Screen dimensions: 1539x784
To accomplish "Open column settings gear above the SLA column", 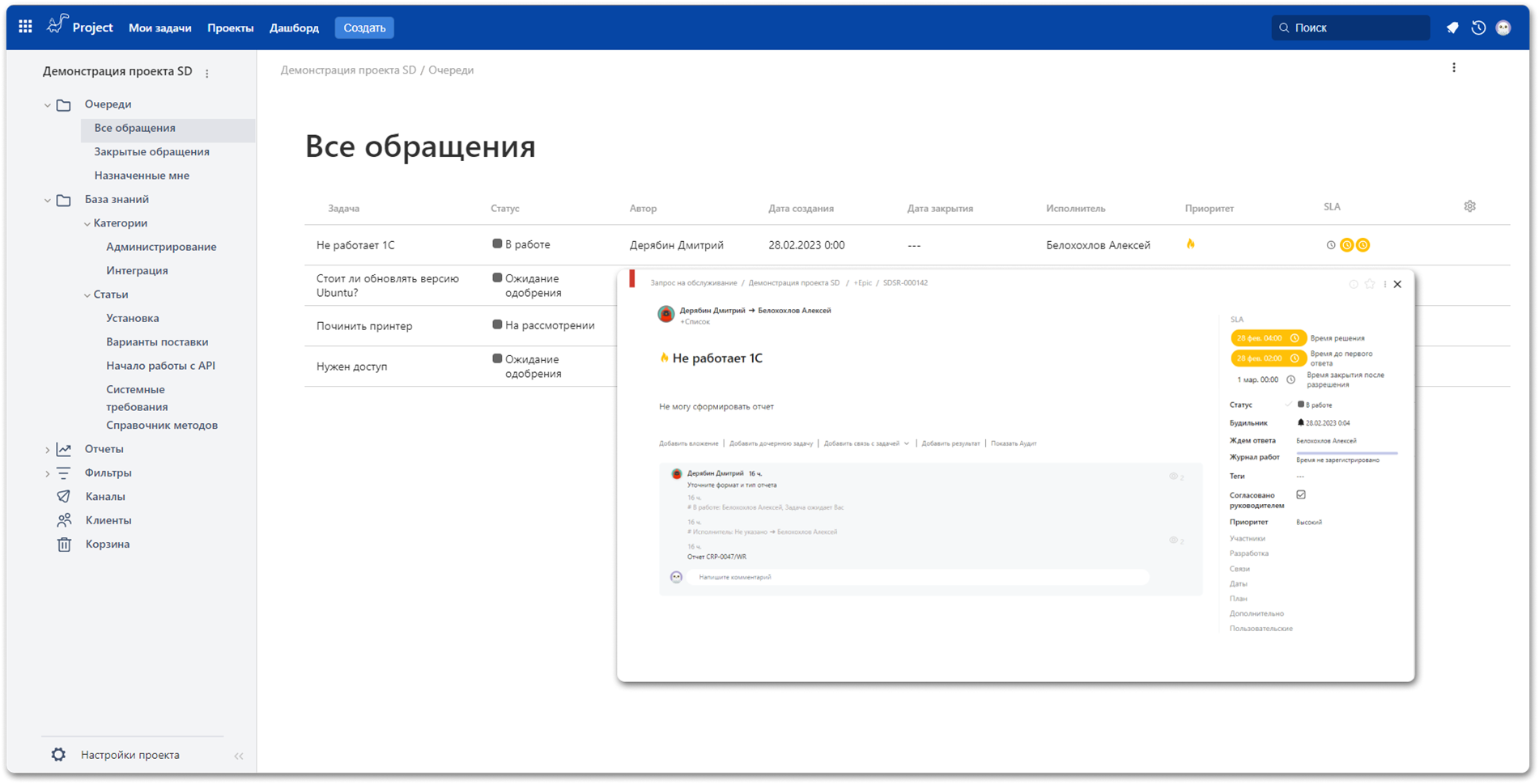I will coord(1469,206).
